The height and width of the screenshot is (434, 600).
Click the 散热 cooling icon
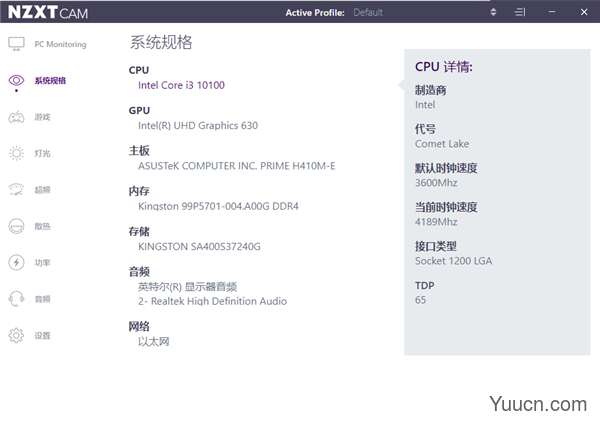pos(16,226)
